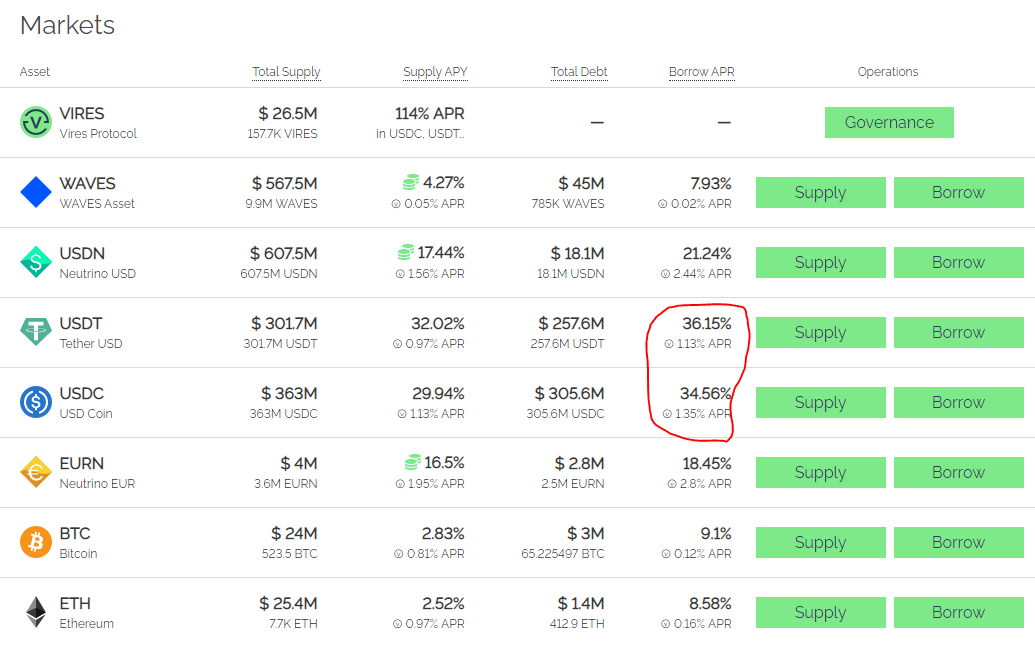Click the $ 567.5M WAVES total supply
This screenshot has height=651, width=1035.
coord(284,184)
